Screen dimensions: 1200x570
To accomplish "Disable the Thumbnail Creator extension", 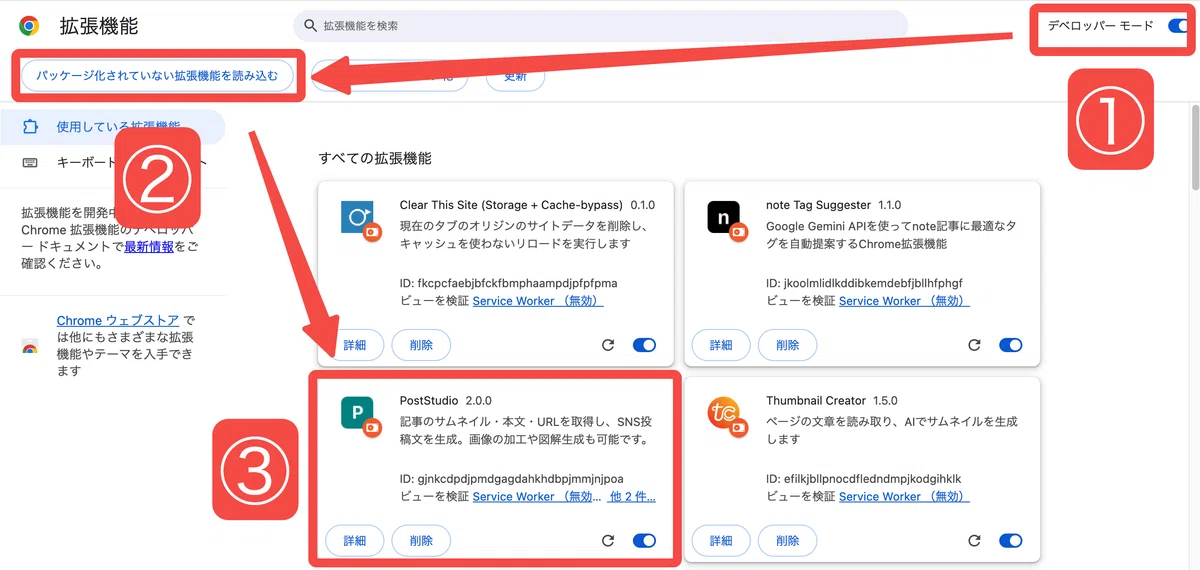I will [1011, 541].
